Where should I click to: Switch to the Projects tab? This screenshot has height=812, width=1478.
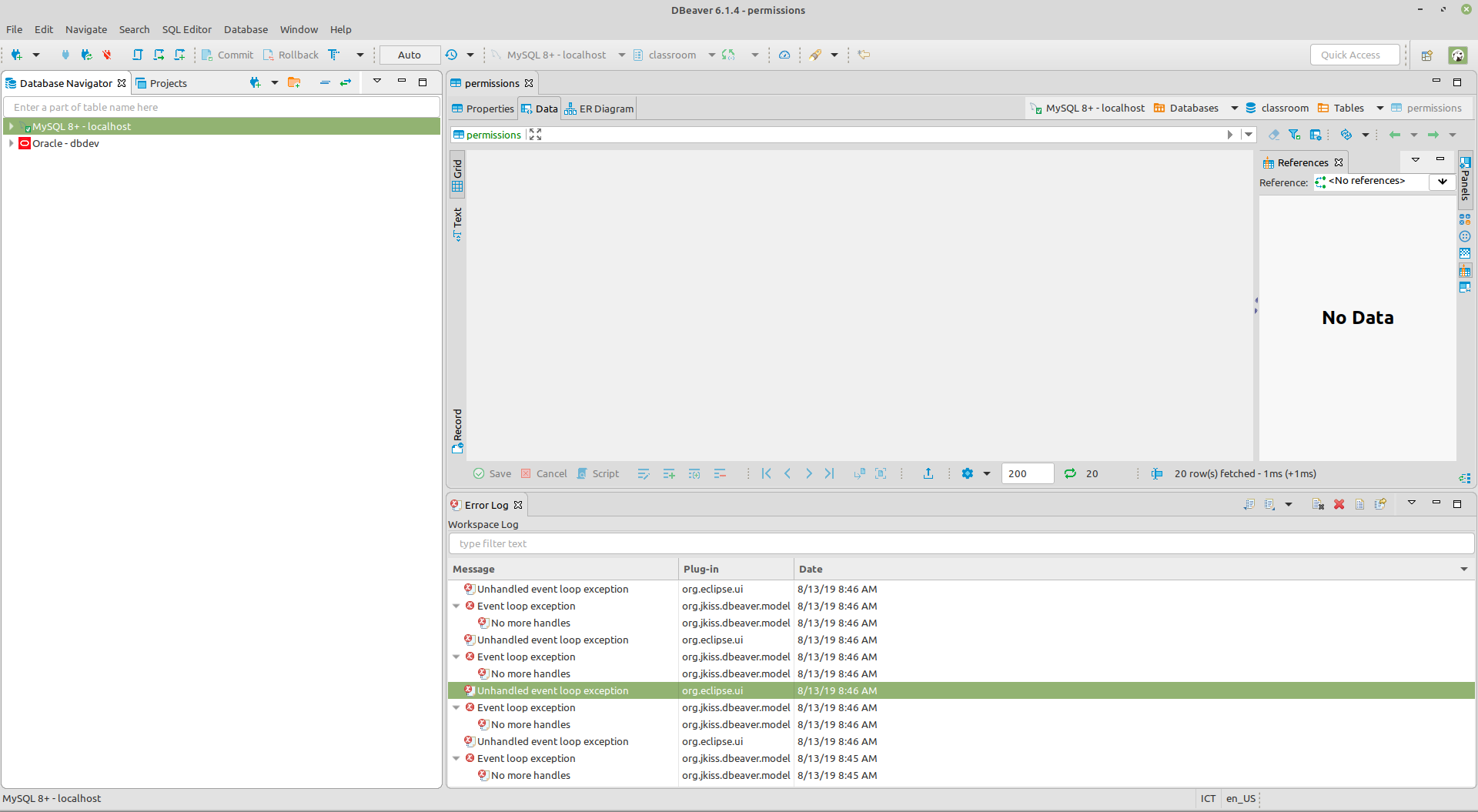162,83
